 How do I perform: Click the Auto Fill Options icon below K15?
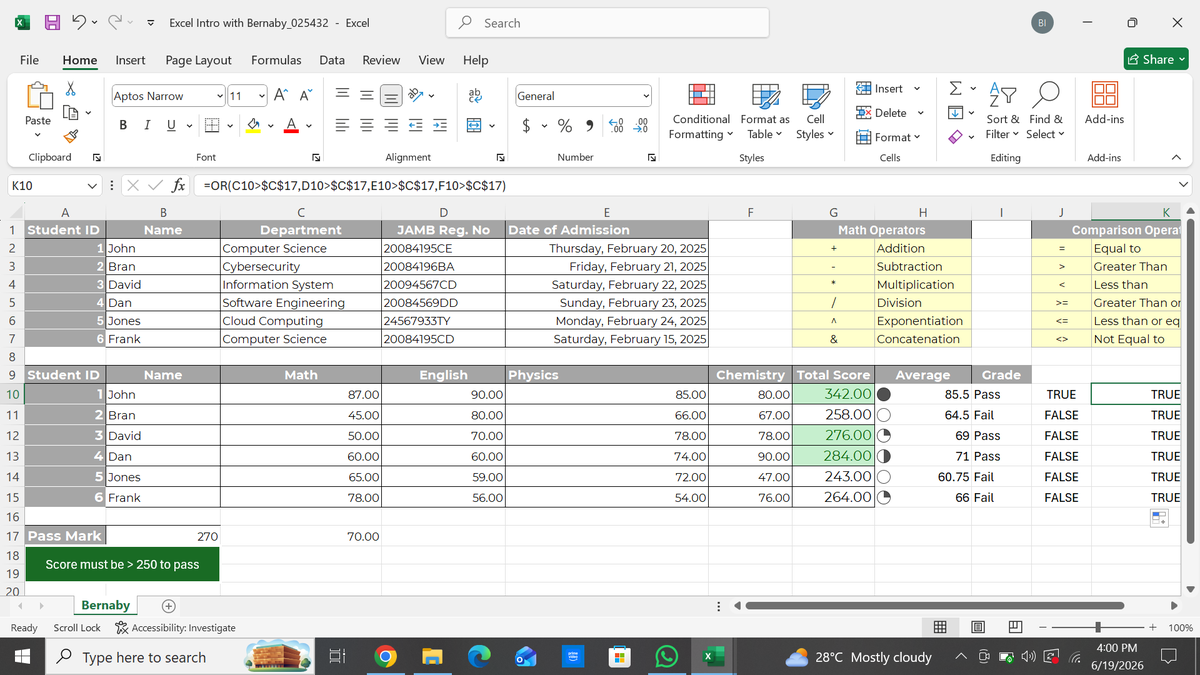1160,518
